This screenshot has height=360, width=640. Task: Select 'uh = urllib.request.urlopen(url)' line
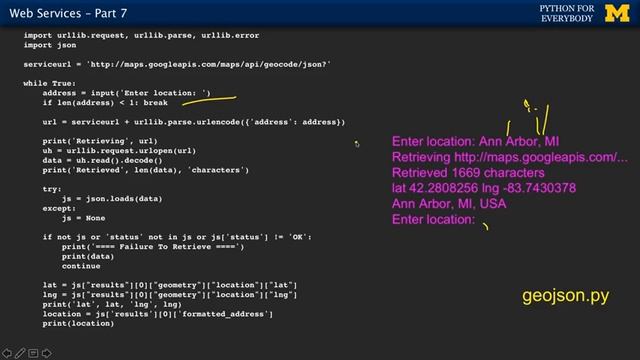point(119,151)
